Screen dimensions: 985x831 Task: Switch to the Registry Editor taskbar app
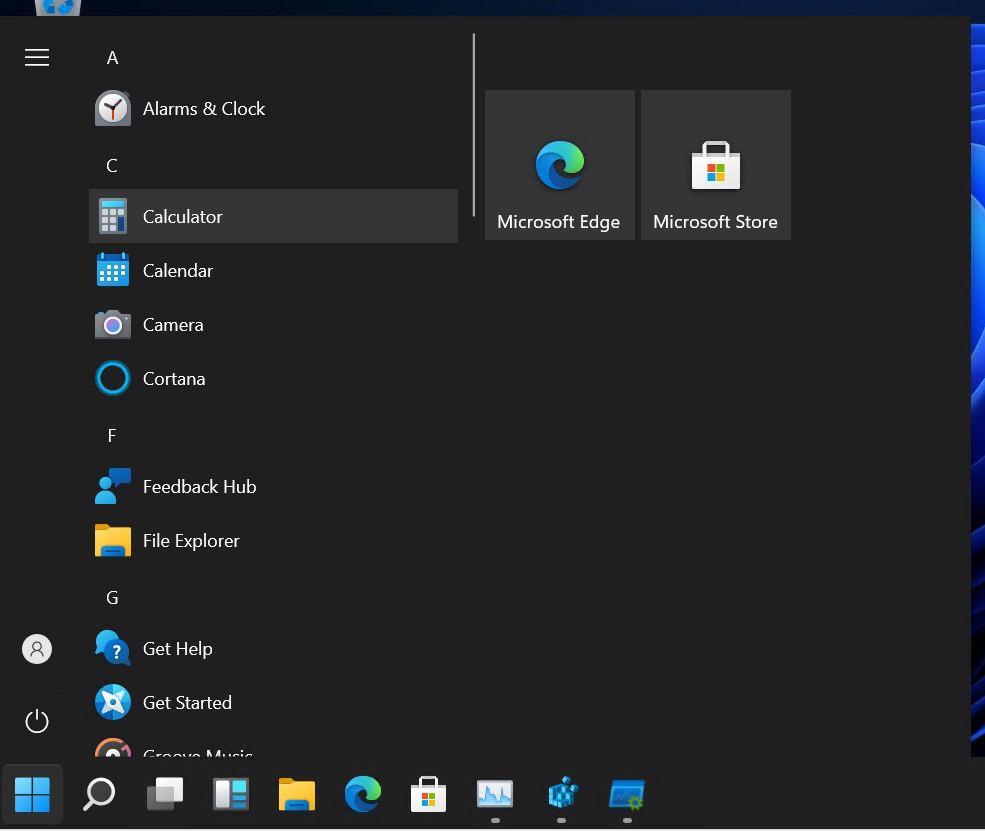(x=562, y=794)
